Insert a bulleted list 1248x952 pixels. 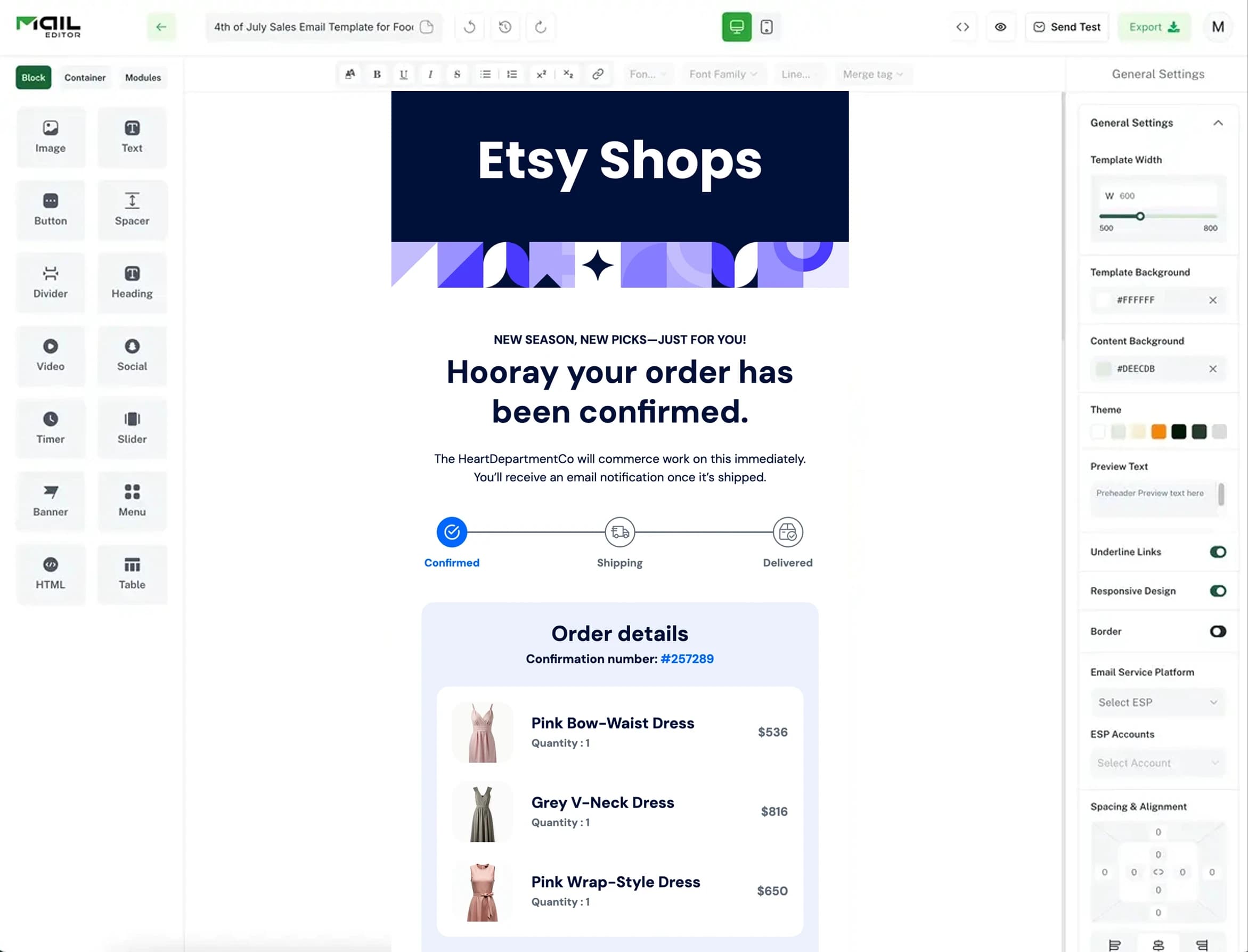click(485, 74)
